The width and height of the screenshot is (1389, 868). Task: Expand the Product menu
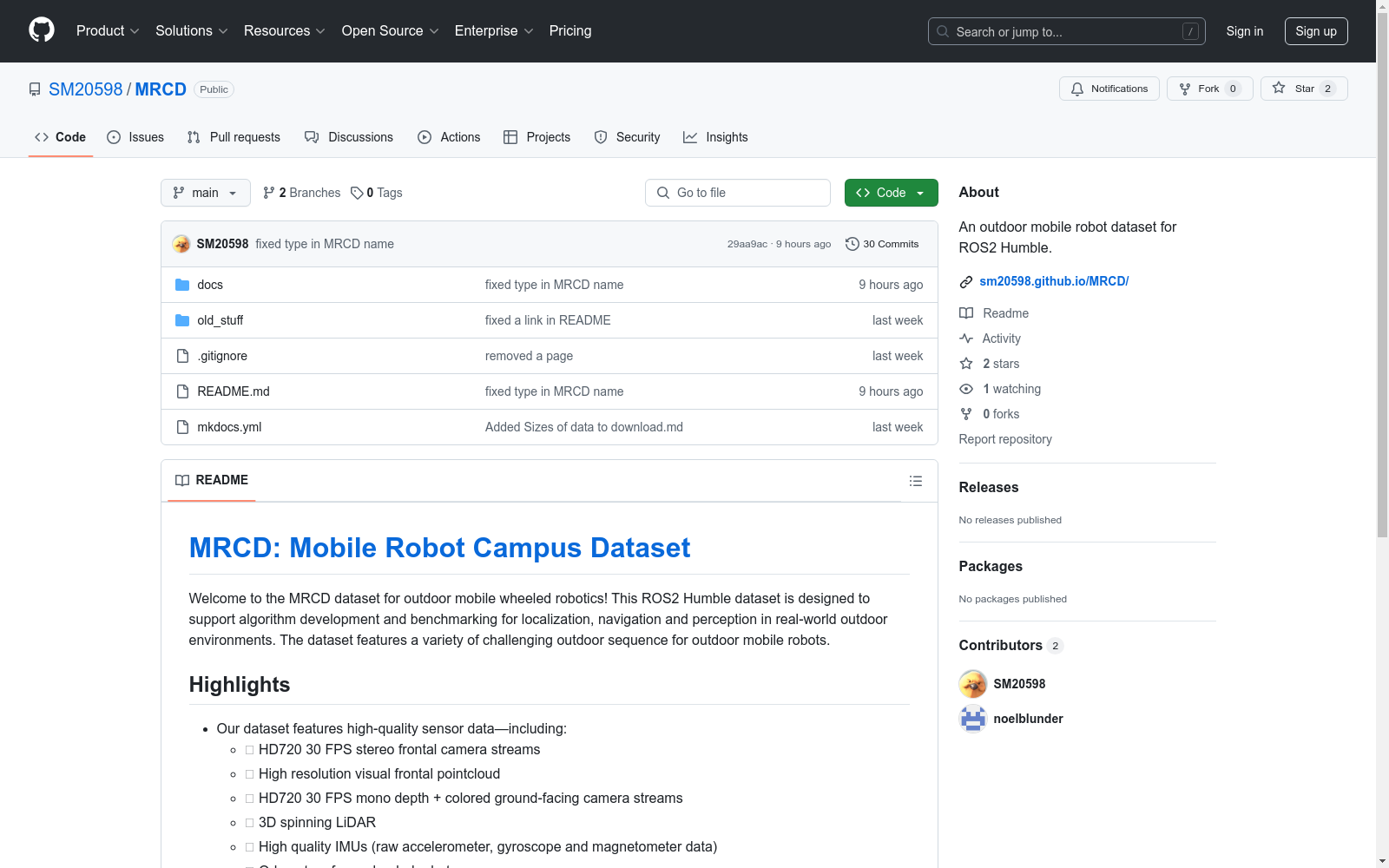tap(107, 30)
